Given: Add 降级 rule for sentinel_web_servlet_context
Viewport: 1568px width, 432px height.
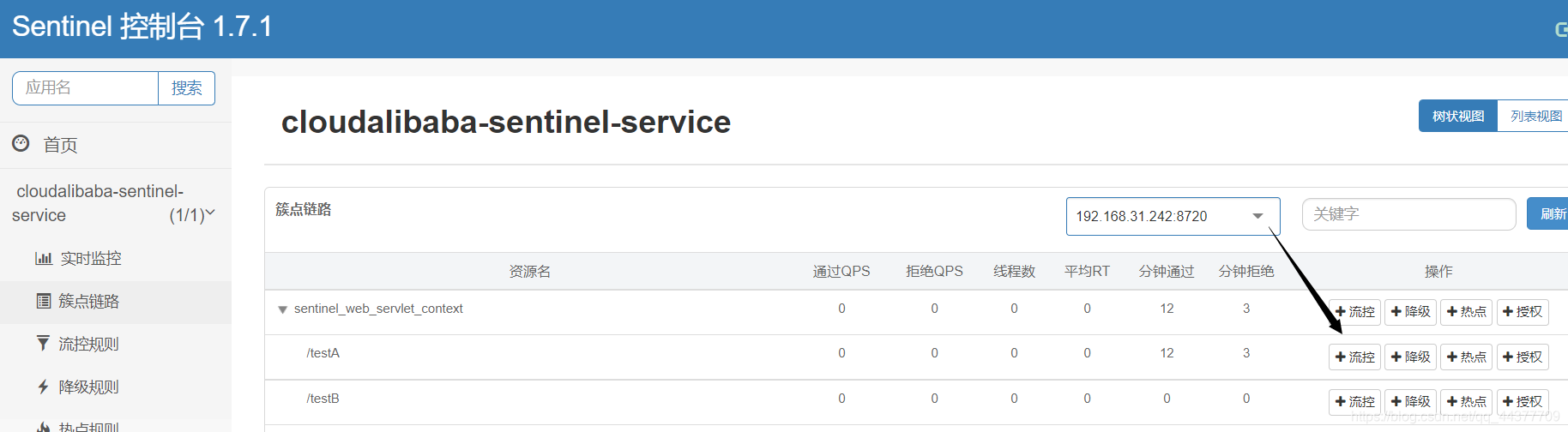Looking at the screenshot, I should pyautogui.click(x=1410, y=312).
